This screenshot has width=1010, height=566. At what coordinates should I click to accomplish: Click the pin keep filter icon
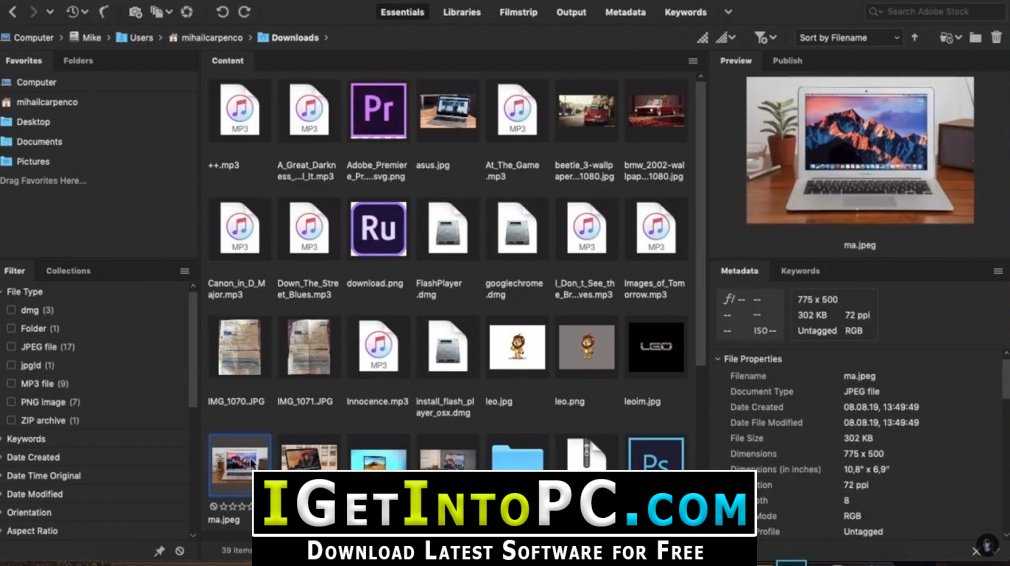pyautogui.click(x=159, y=551)
